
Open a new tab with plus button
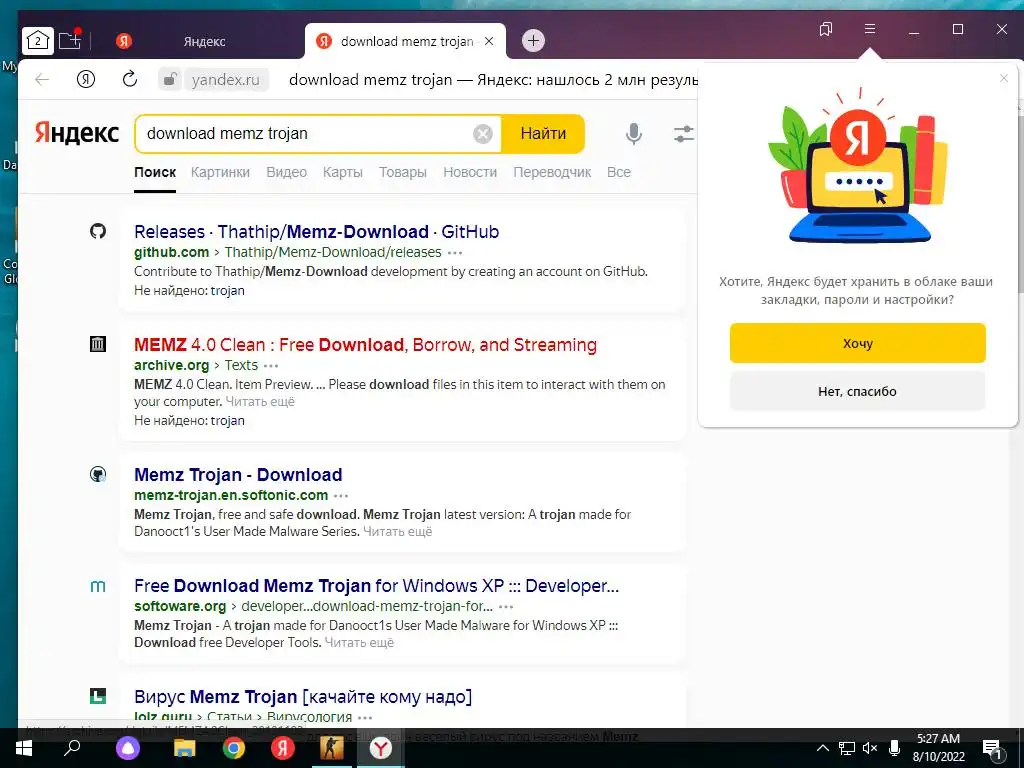[533, 40]
